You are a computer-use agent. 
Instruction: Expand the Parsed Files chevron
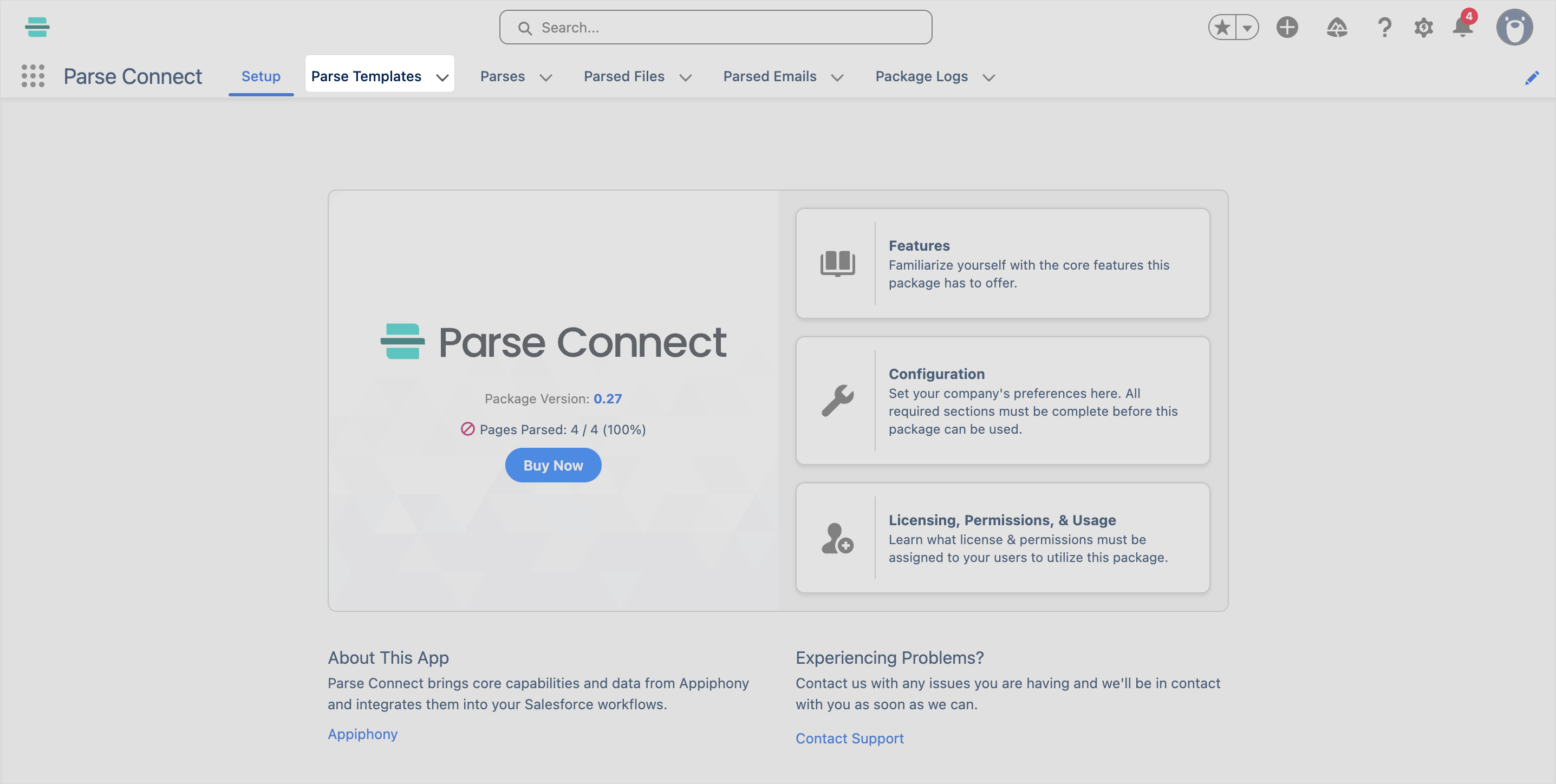(x=685, y=77)
